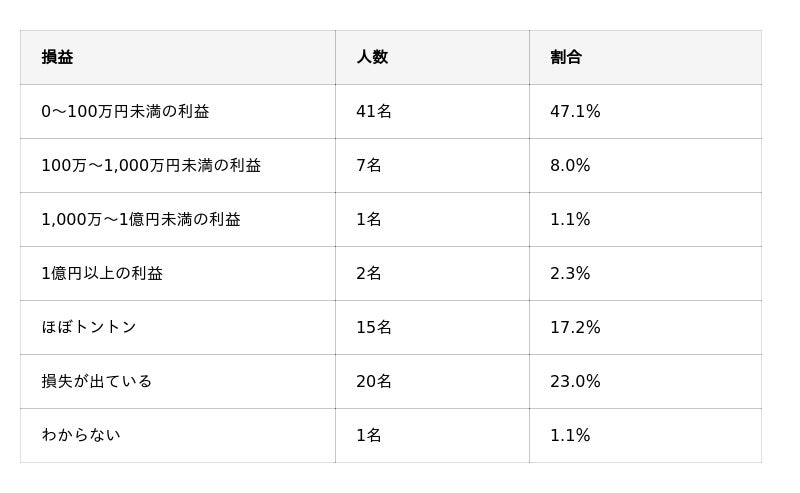Click the 23.0% cell
The height and width of the screenshot is (493, 800).
[575, 382]
